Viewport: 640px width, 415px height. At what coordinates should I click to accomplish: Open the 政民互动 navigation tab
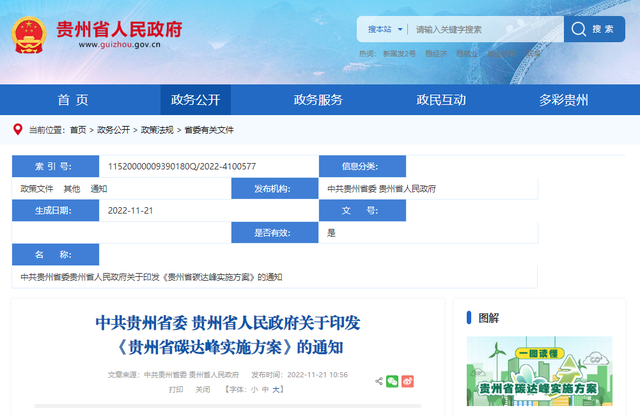tap(441, 100)
